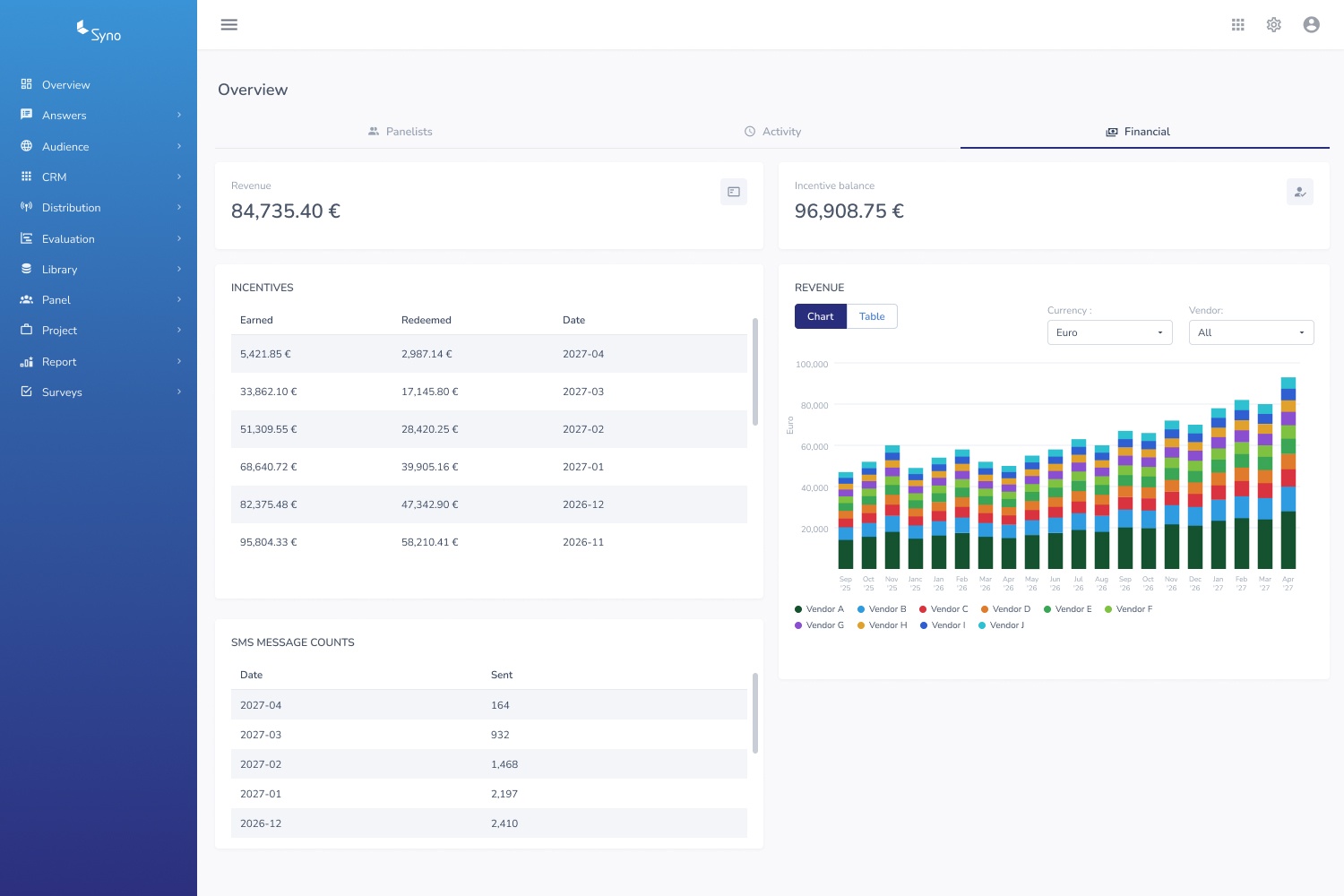This screenshot has width=1344, height=896.
Task: Toggle Vendor A in chart legend
Action: point(819,609)
